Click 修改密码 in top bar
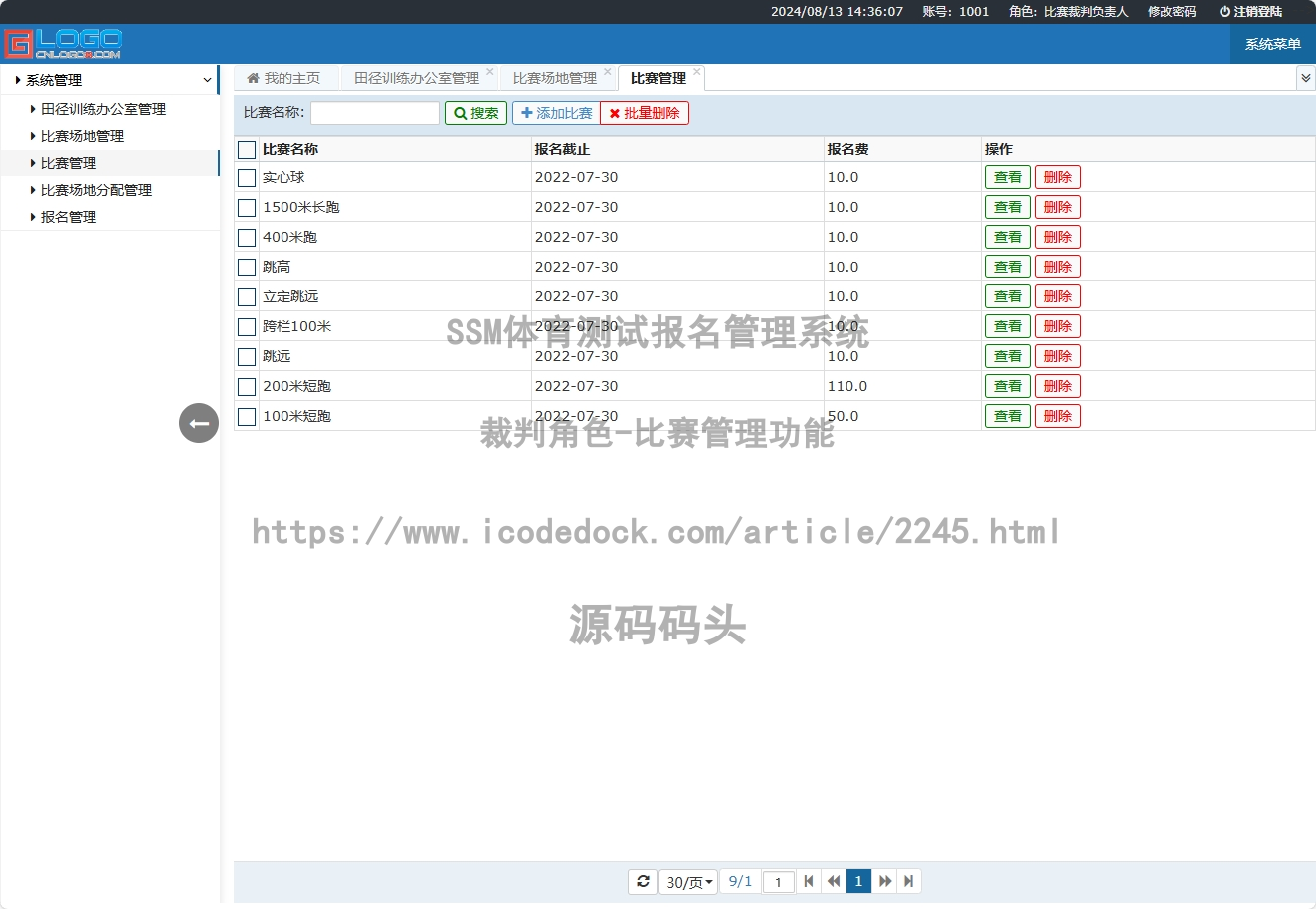Viewport: 1316px width, 909px height. pos(1172,12)
